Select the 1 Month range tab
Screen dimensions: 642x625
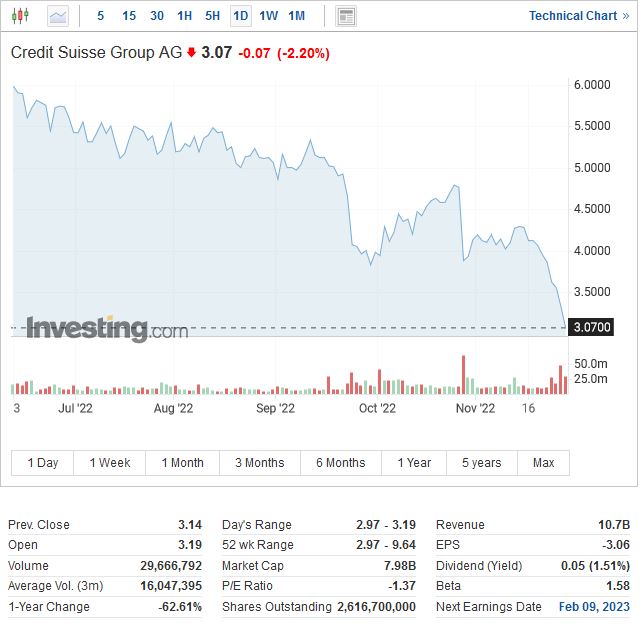coord(181,463)
